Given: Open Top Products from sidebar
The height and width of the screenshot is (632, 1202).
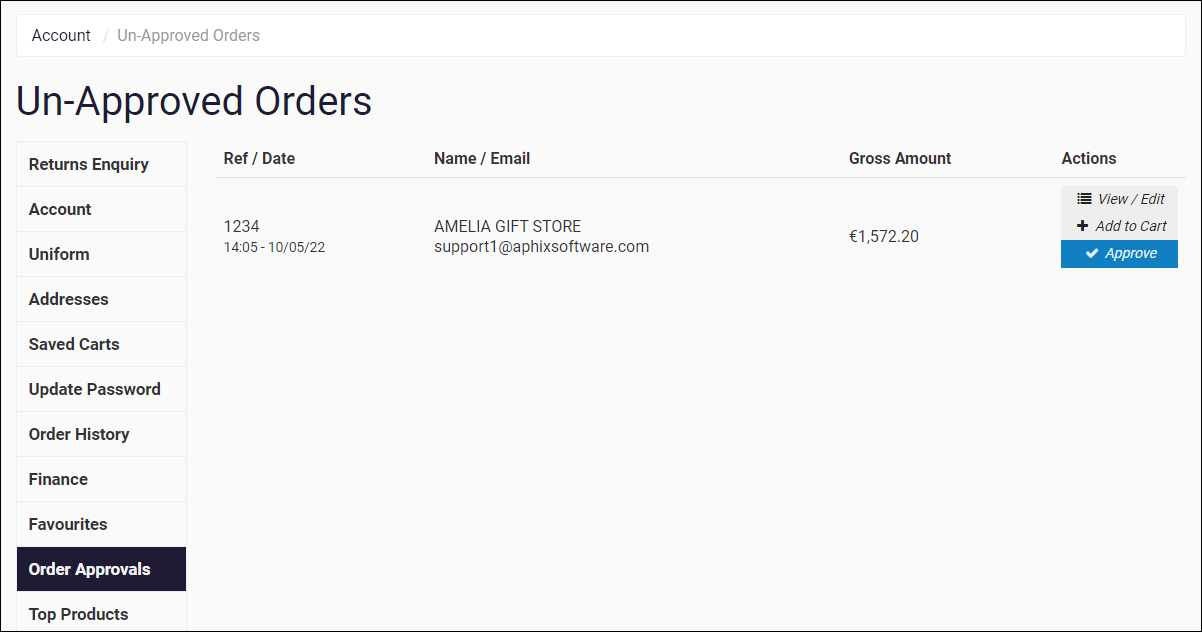Looking at the screenshot, I should point(79,614).
